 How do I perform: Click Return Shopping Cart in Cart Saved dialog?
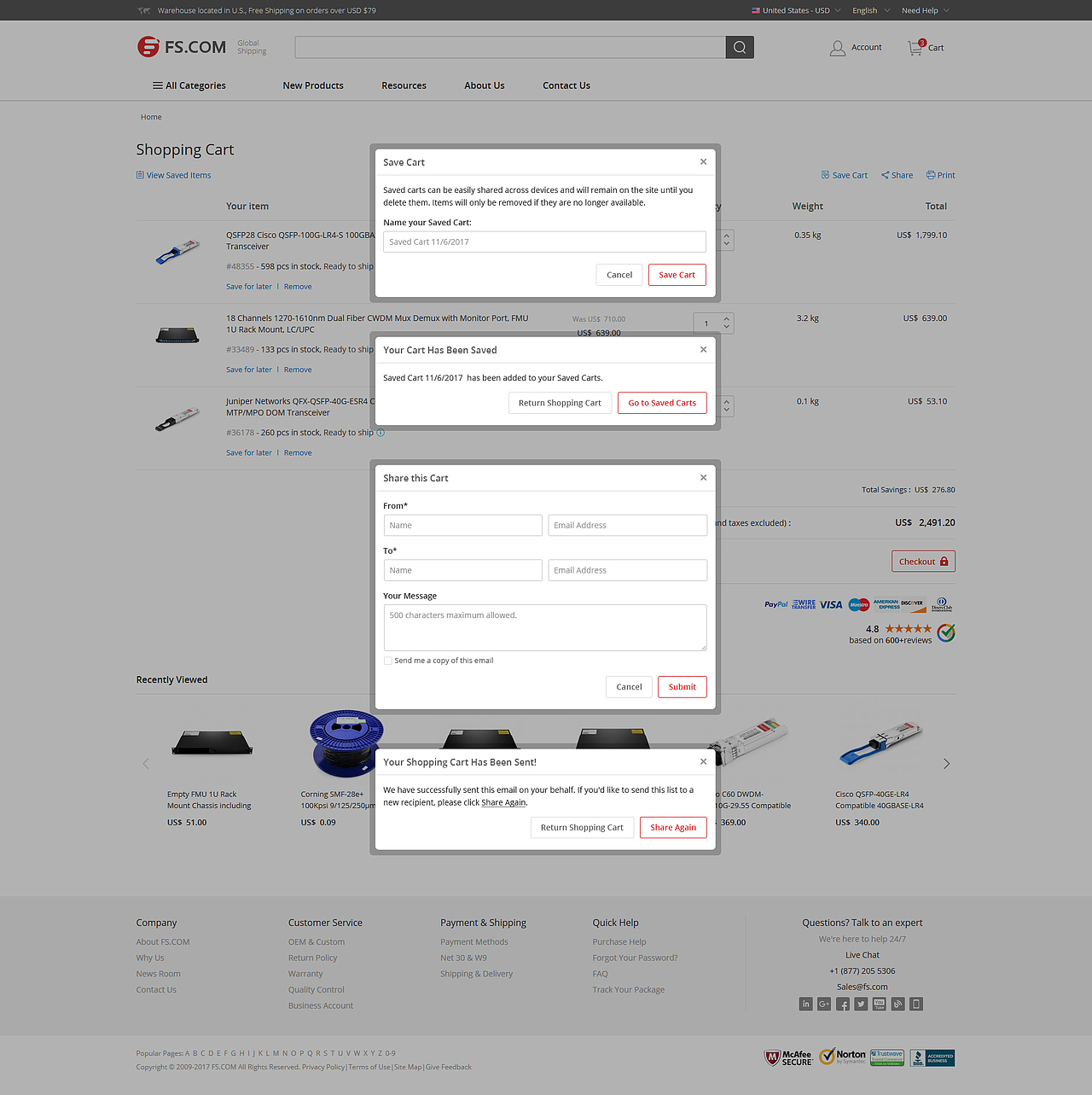pos(560,403)
